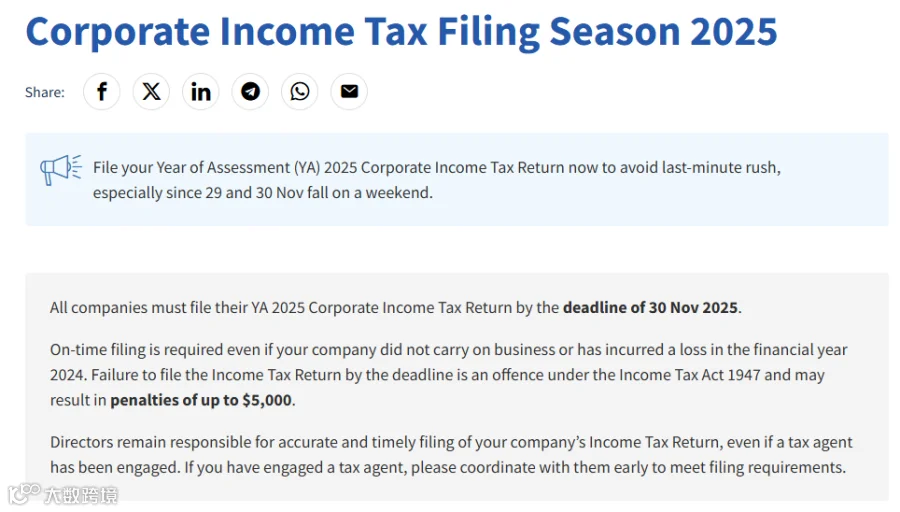Share this article on X
900x512 pixels.
click(151, 91)
